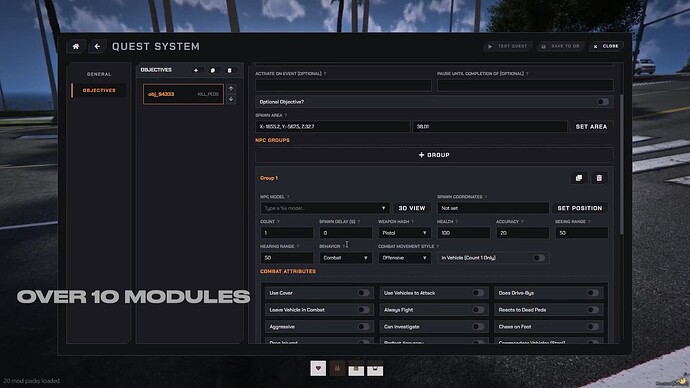Click Save To DB button
Image resolution: width=690 pixels, height=388 pixels.
[561, 46]
